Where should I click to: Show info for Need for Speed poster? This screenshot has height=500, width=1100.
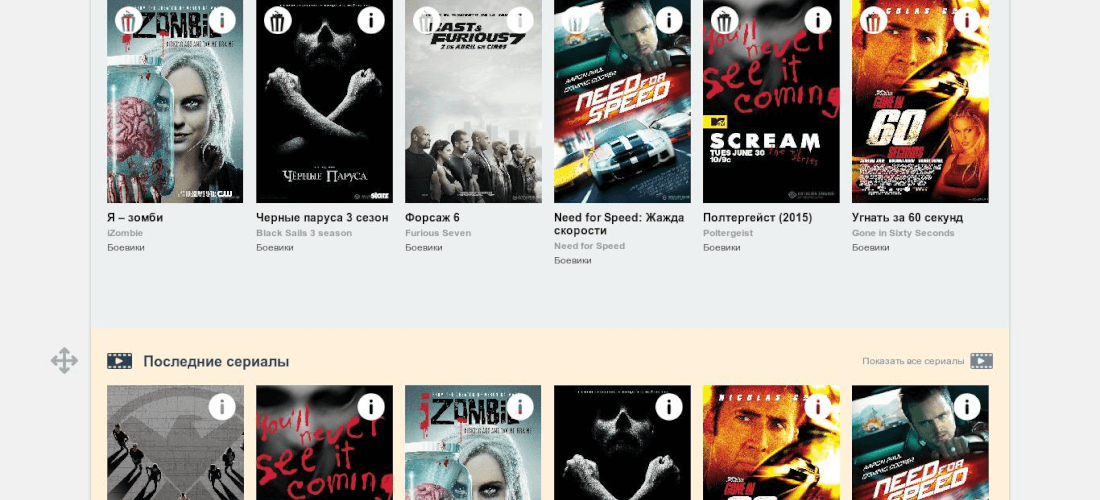pyautogui.click(x=669, y=20)
